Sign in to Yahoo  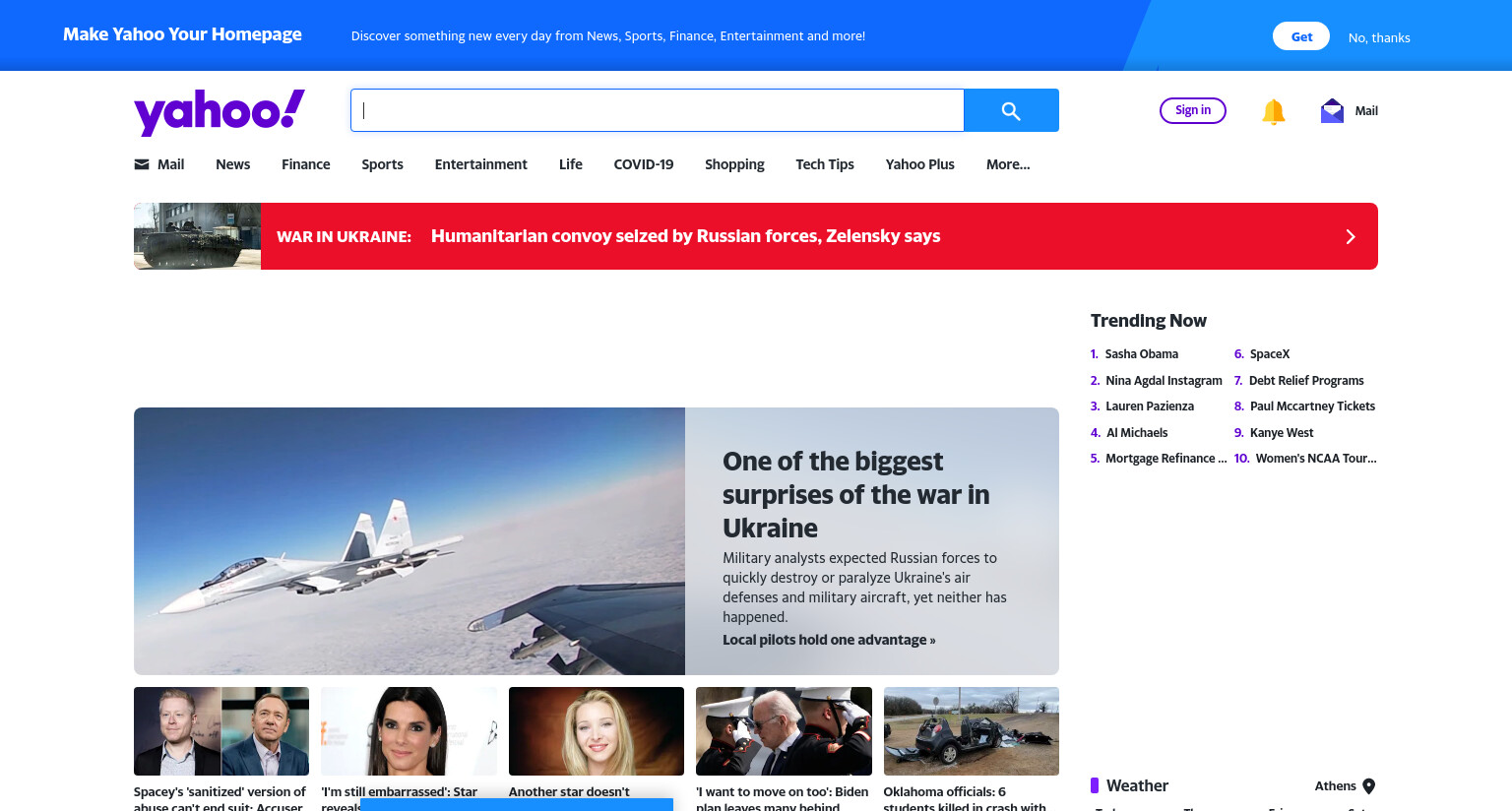tap(1193, 110)
